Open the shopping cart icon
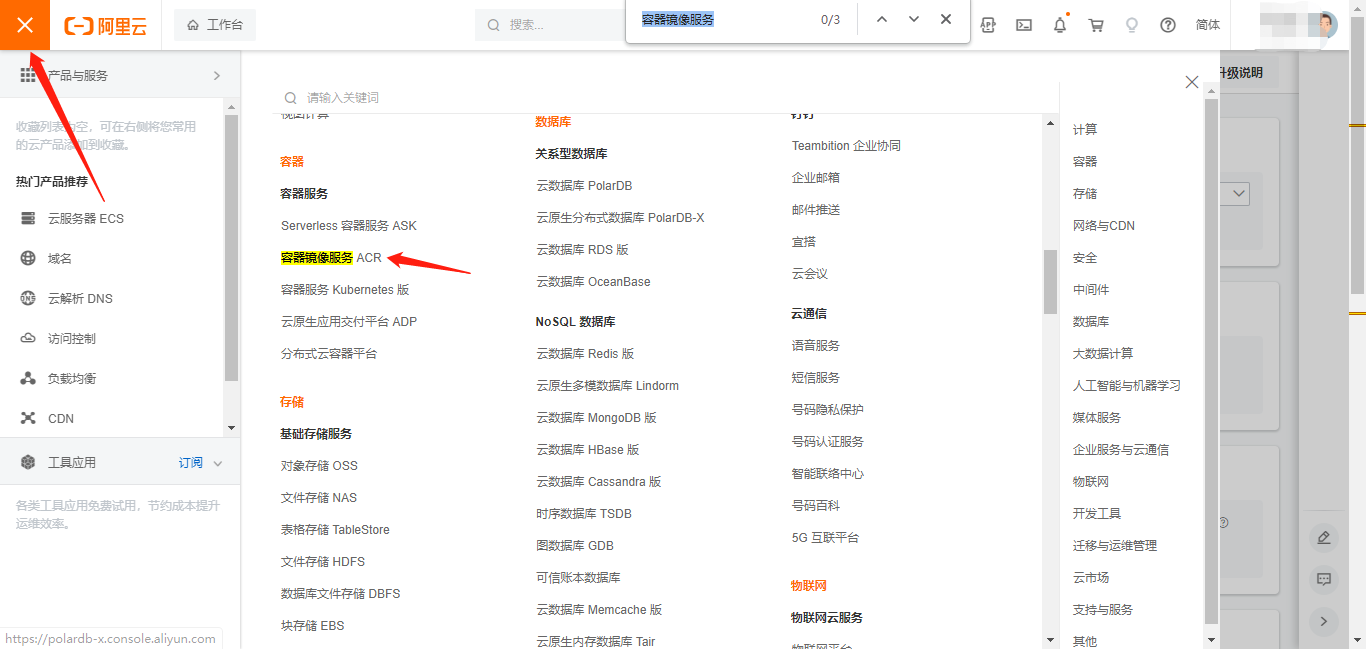 [x=1096, y=25]
